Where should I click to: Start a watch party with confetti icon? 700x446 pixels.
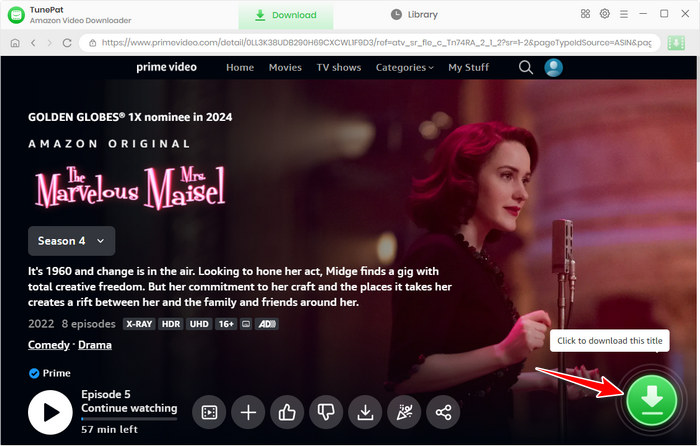[x=404, y=413]
